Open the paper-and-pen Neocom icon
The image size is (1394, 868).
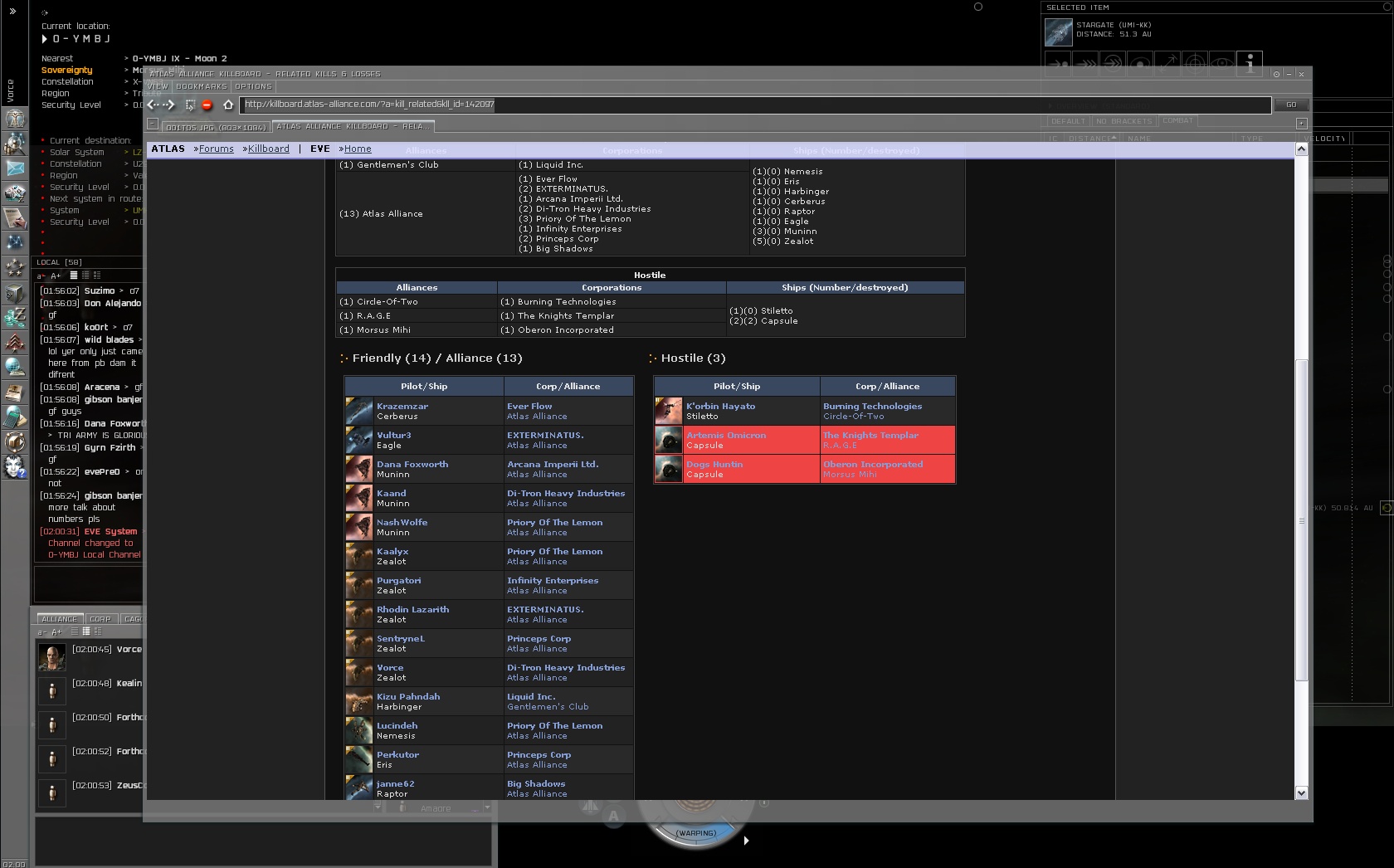pyautogui.click(x=15, y=218)
